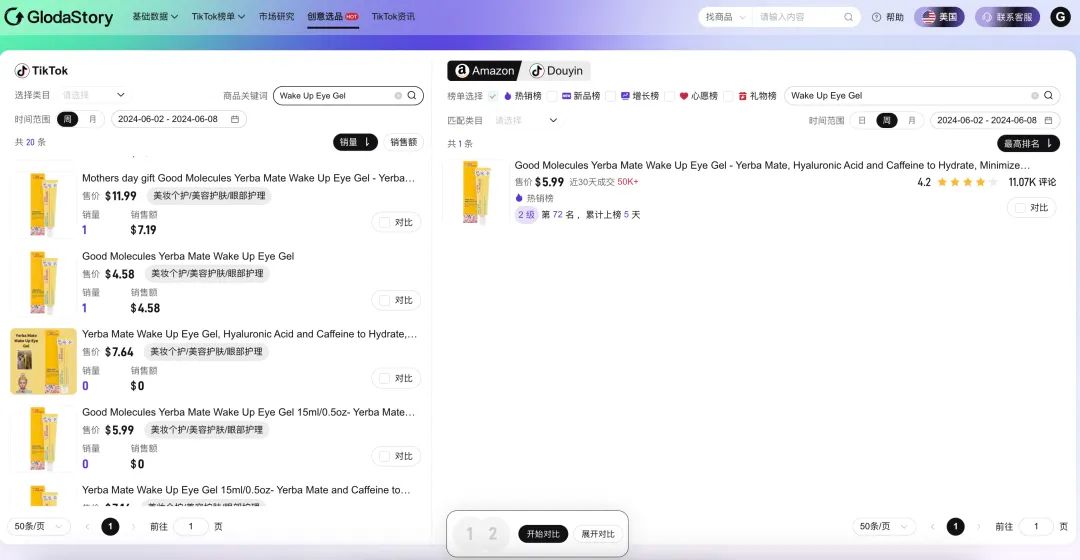Click the TikTok 前往 page number field
The width and height of the screenshot is (1080, 560).
(x=191, y=527)
